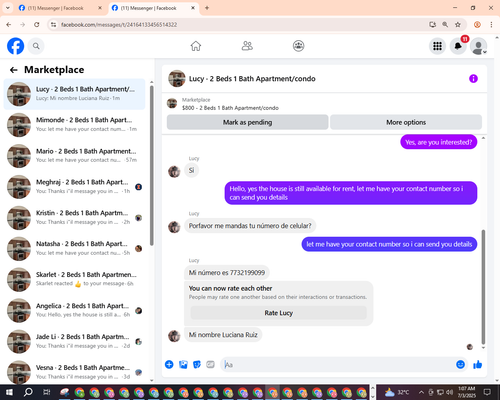Viewport: 500px width, 400px height.
Task: Open Angelica conversation in the list
Action: [x=74, y=310]
